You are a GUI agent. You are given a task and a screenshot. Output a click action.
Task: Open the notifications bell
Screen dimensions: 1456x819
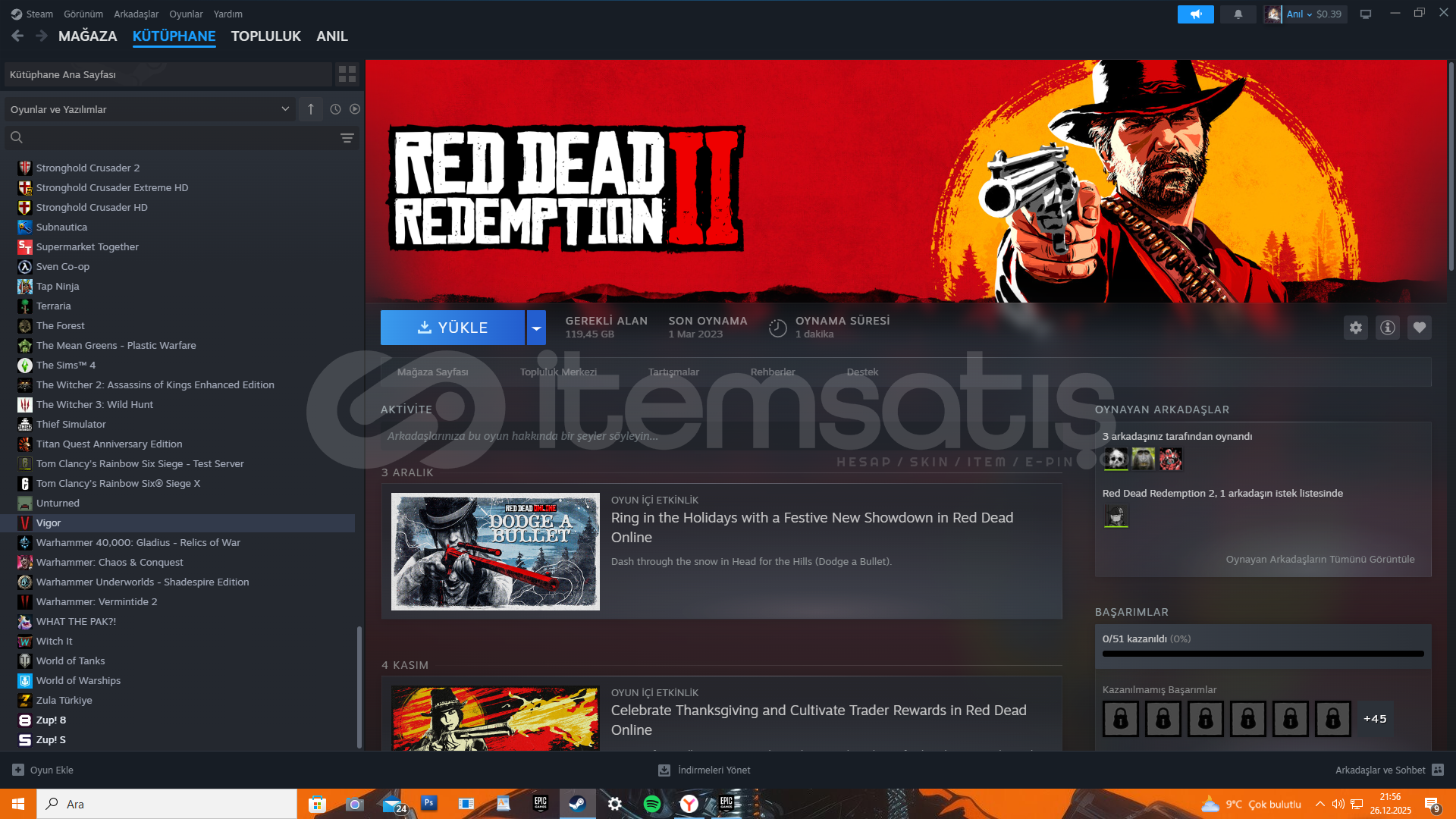(x=1238, y=14)
